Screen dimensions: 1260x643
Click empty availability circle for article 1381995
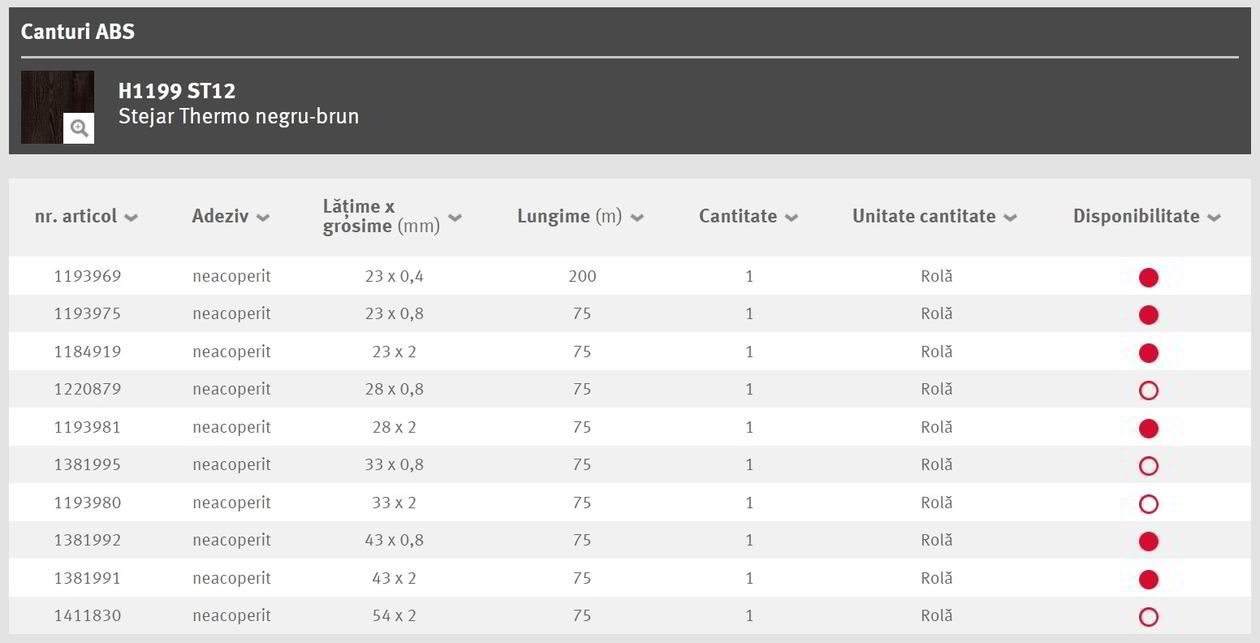coord(1148,466)
